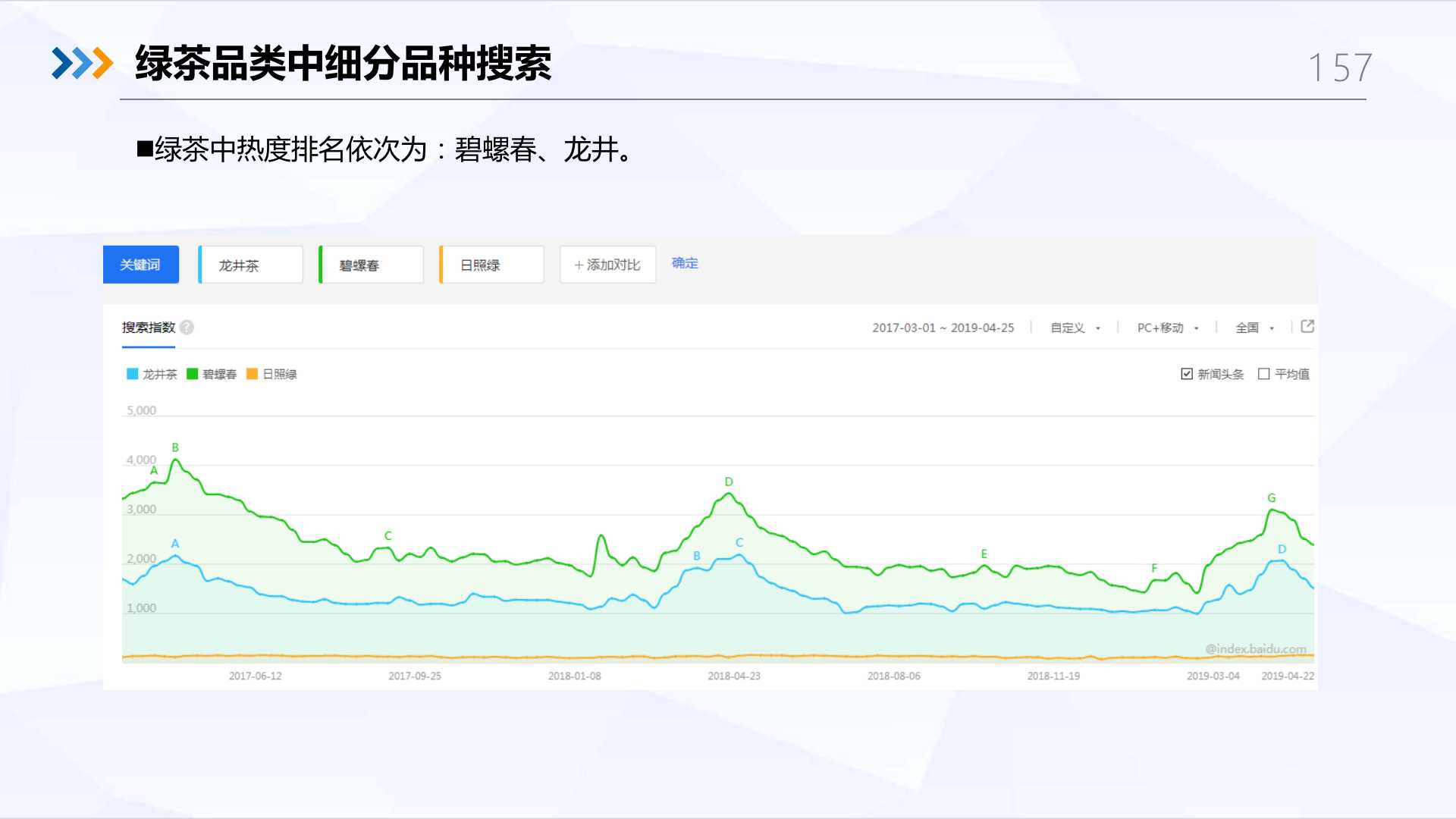Click the 确定 confirm link
This screenshot has width=1456, height=819.
(x=685, y=263)
